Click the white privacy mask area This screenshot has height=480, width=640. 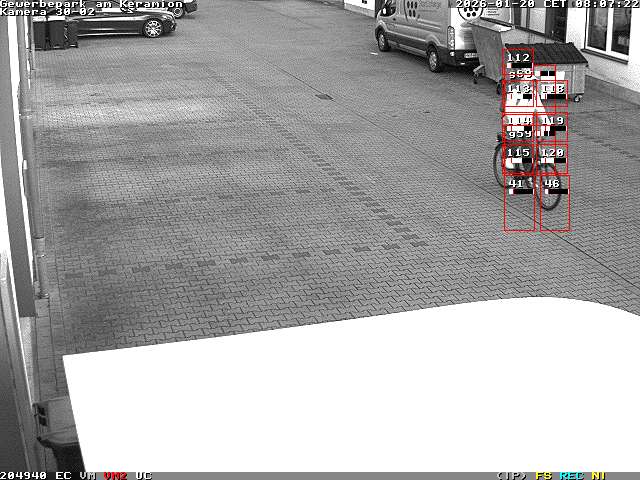[x=350, y=390]
